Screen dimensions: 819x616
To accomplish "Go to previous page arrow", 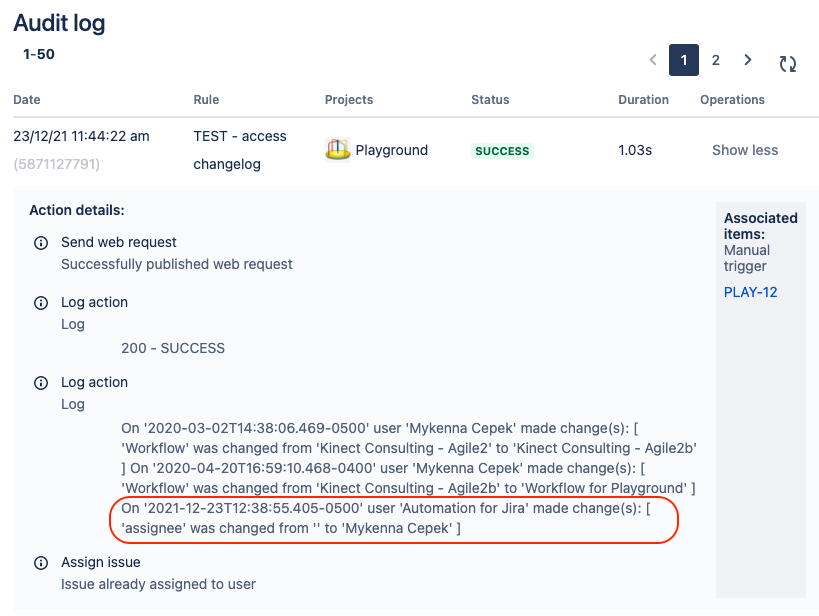I will coord(653,60).
